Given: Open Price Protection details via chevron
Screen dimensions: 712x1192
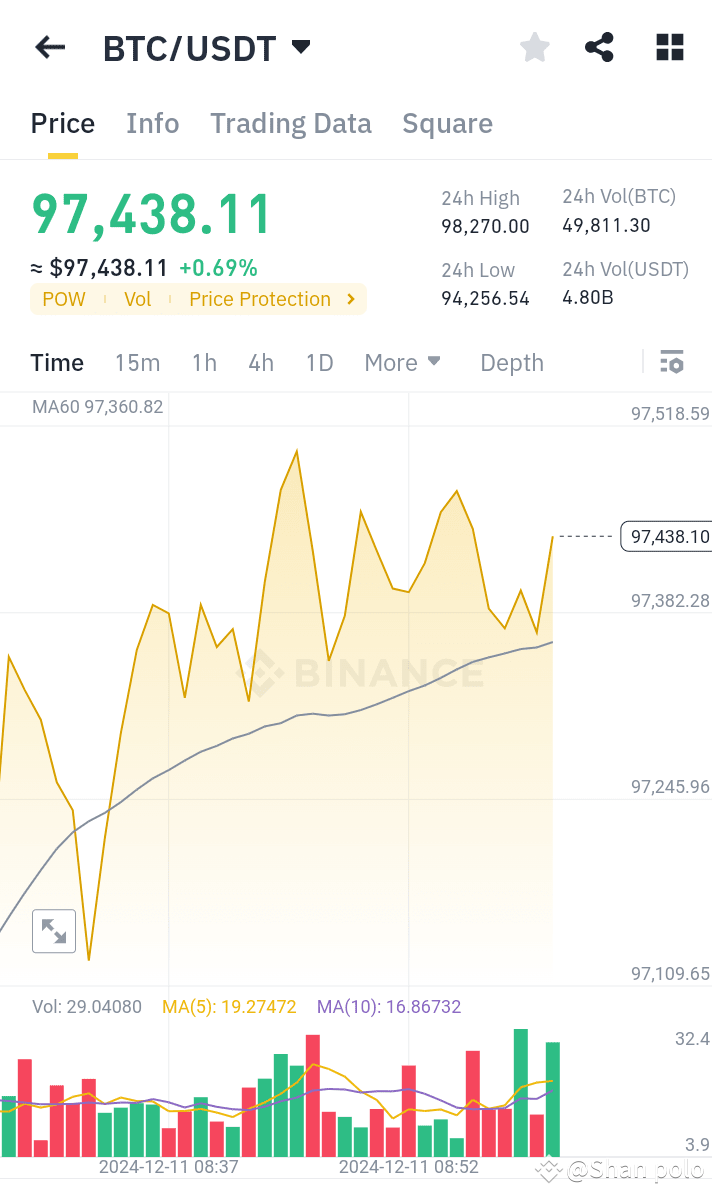Looking at the screenshot, I should [x=348, y=299].
